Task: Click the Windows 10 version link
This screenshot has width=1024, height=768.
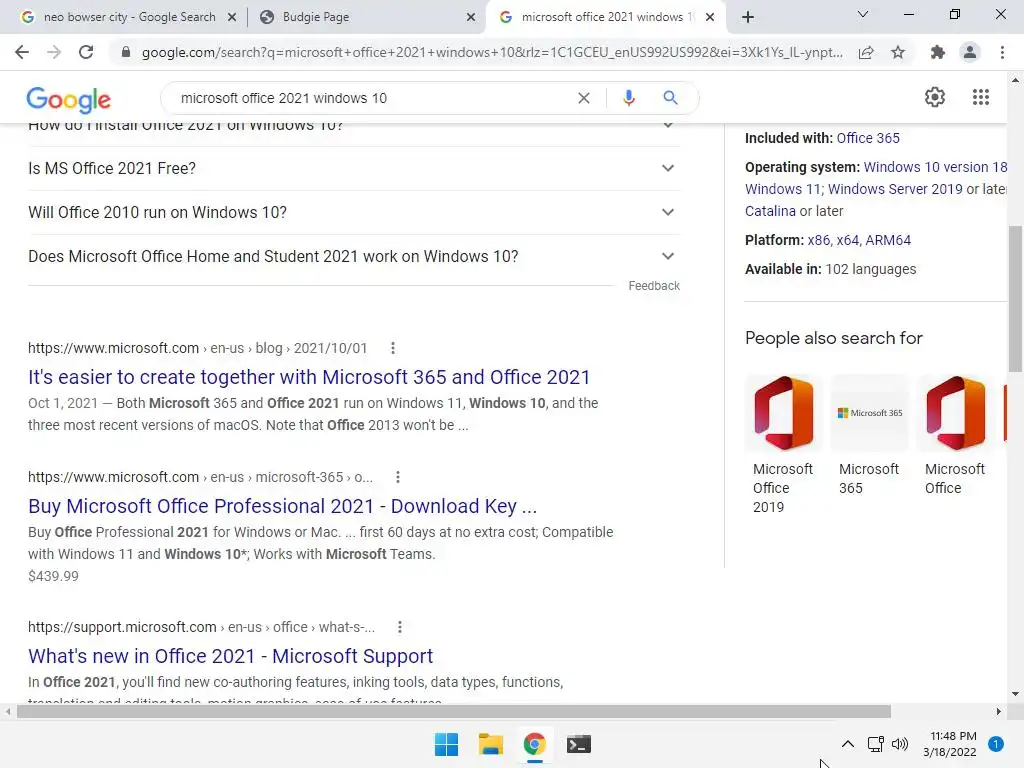Action: point(935,167)
